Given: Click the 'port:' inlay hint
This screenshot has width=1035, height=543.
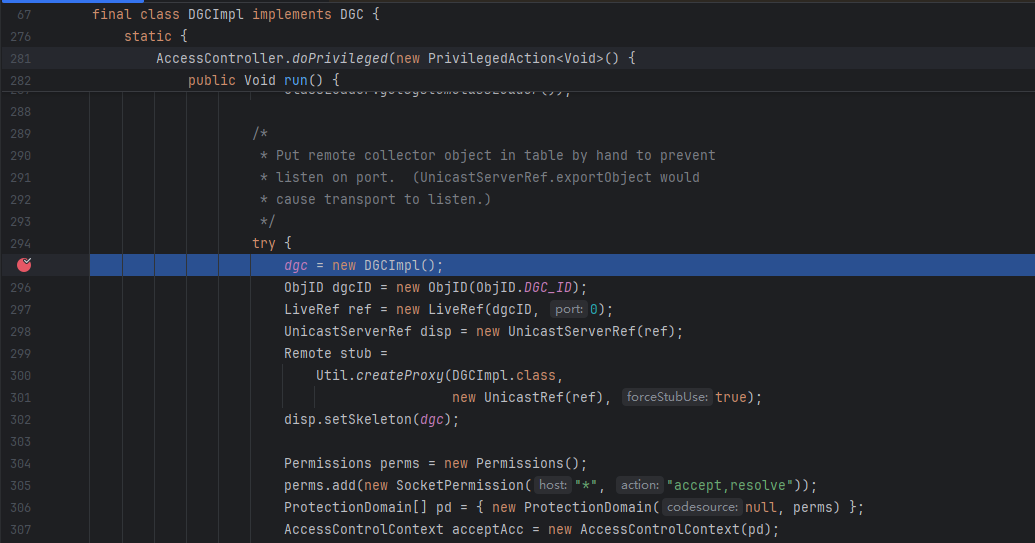Looking at the screenshot, I should tap(568, 310).
